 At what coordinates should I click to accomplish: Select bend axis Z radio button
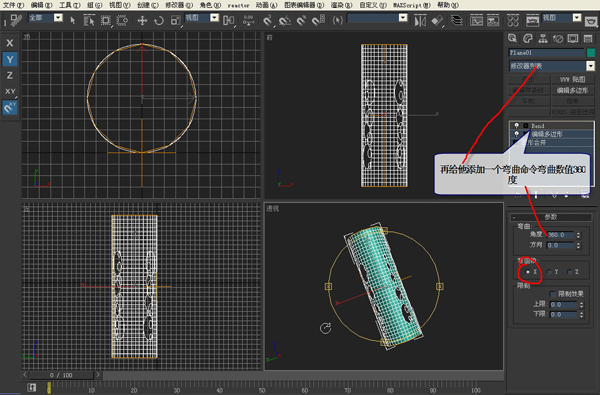tap(570, 272)
